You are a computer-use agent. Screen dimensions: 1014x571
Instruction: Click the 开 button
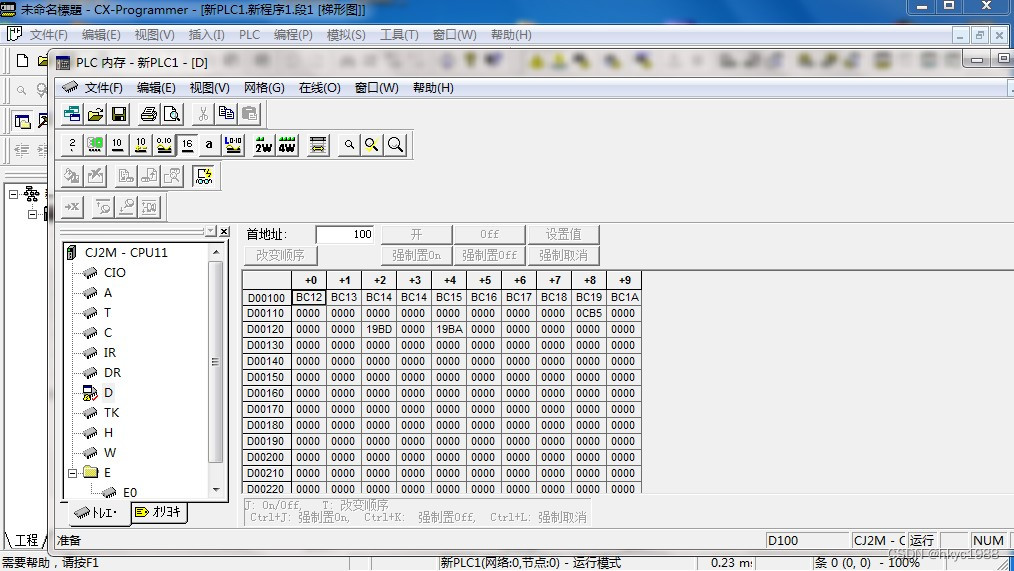[416, 234]
